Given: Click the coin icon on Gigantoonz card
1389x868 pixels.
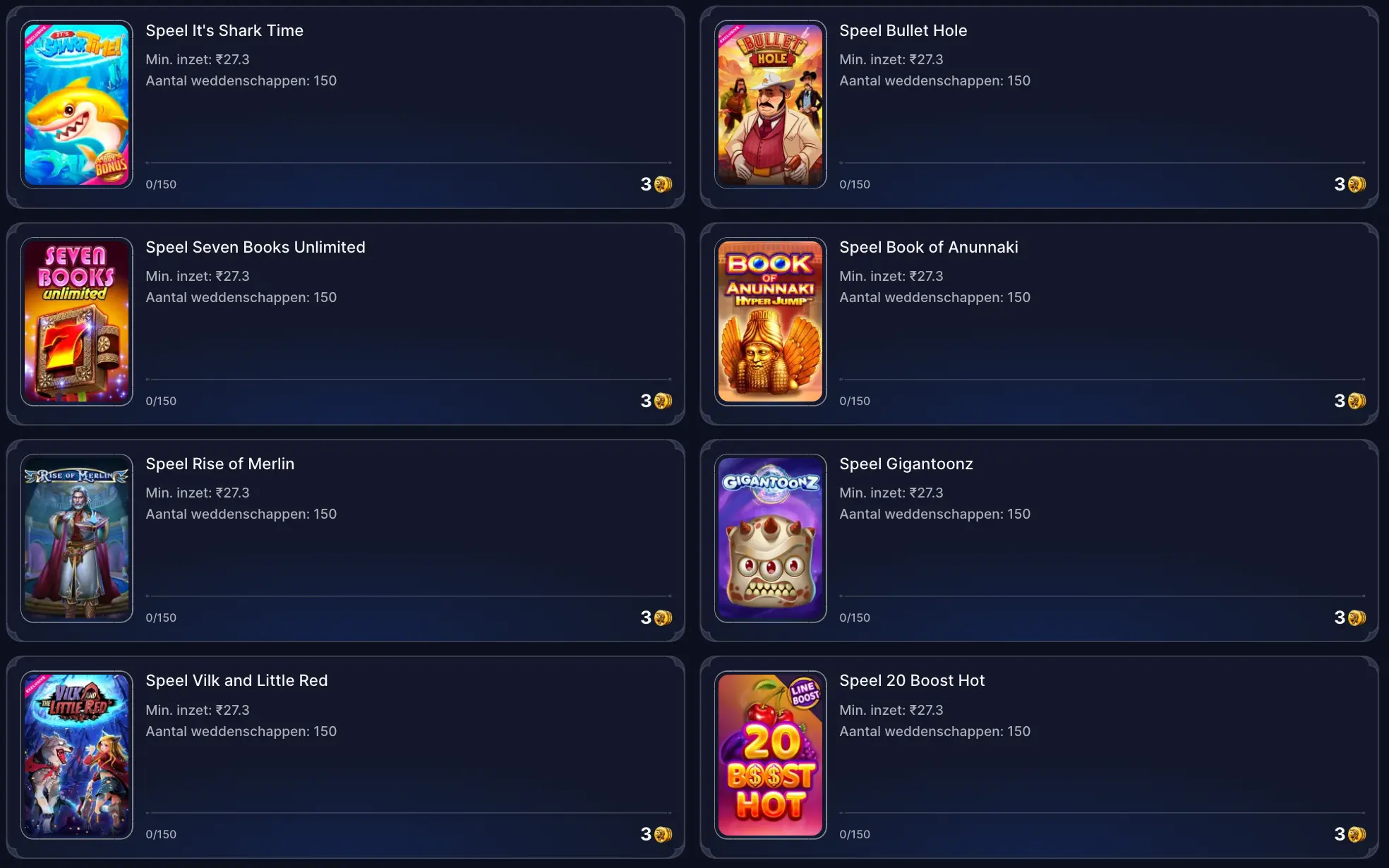Looking at the screenshot, I should [1357, 617].
